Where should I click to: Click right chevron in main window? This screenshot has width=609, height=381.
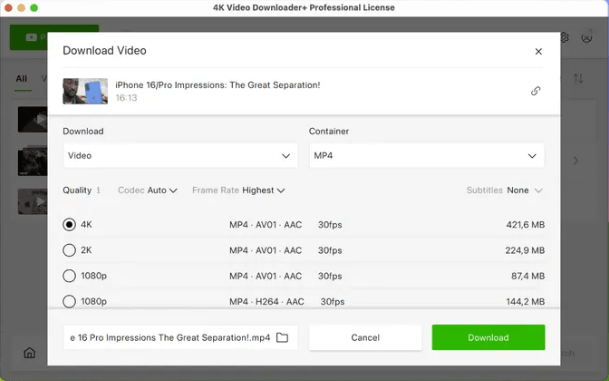(x=576, y=160)
